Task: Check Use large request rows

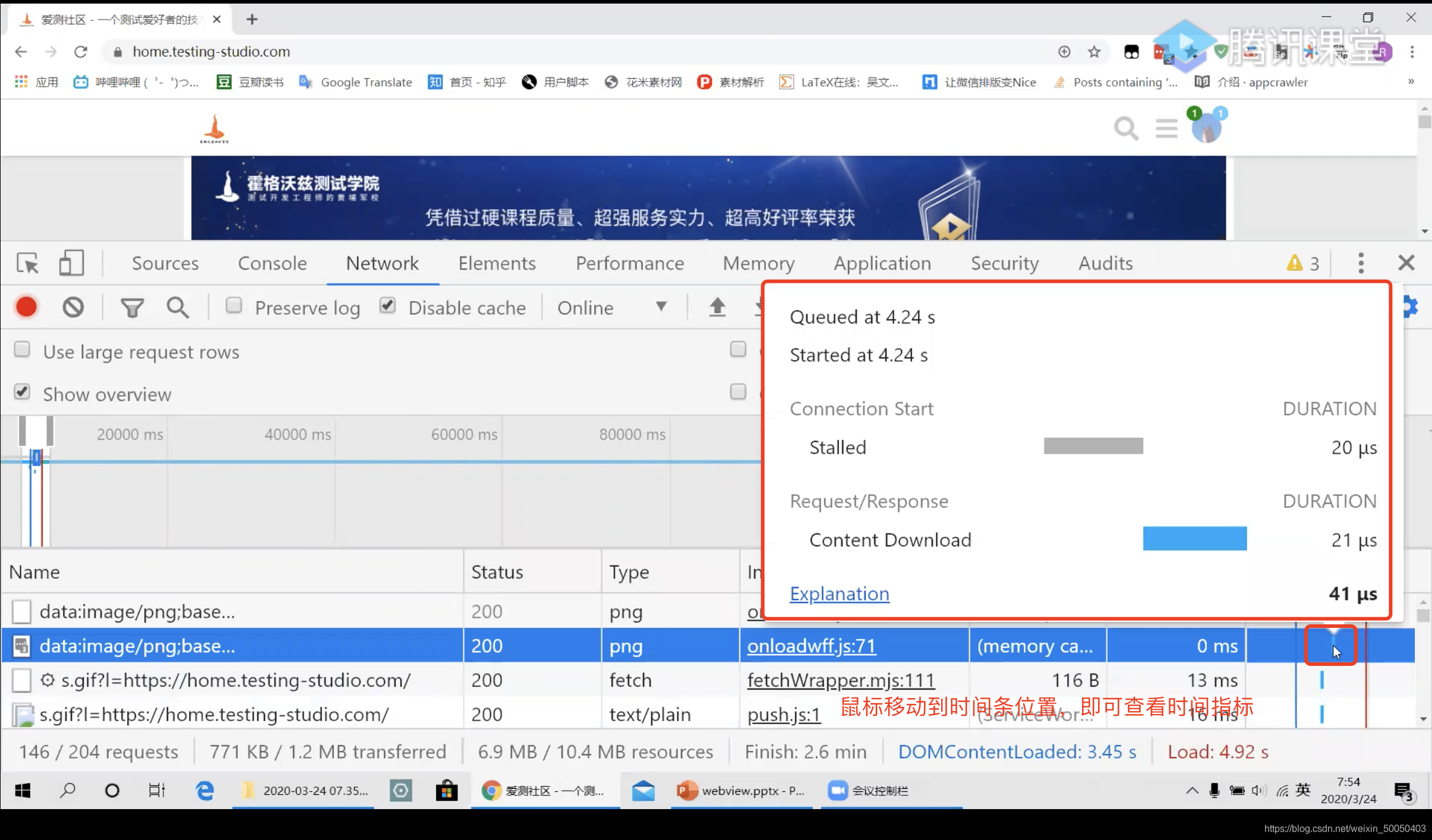Action: [x=22, y=349]
